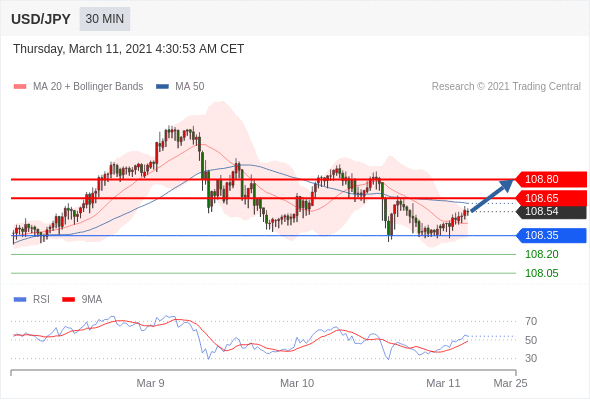Click the pink MA 20 Bollinger legend swatch
590x400 pixels.
tap(20, 87)
